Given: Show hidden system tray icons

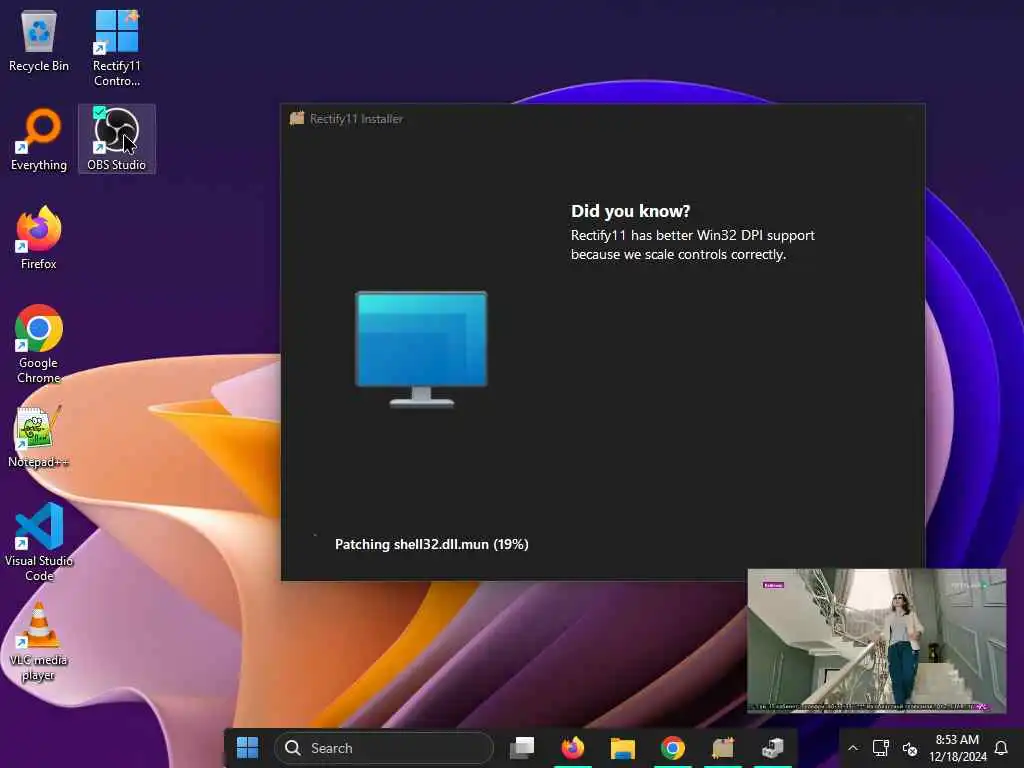Looking at the screenshot, I should click(x=853, y=748).
